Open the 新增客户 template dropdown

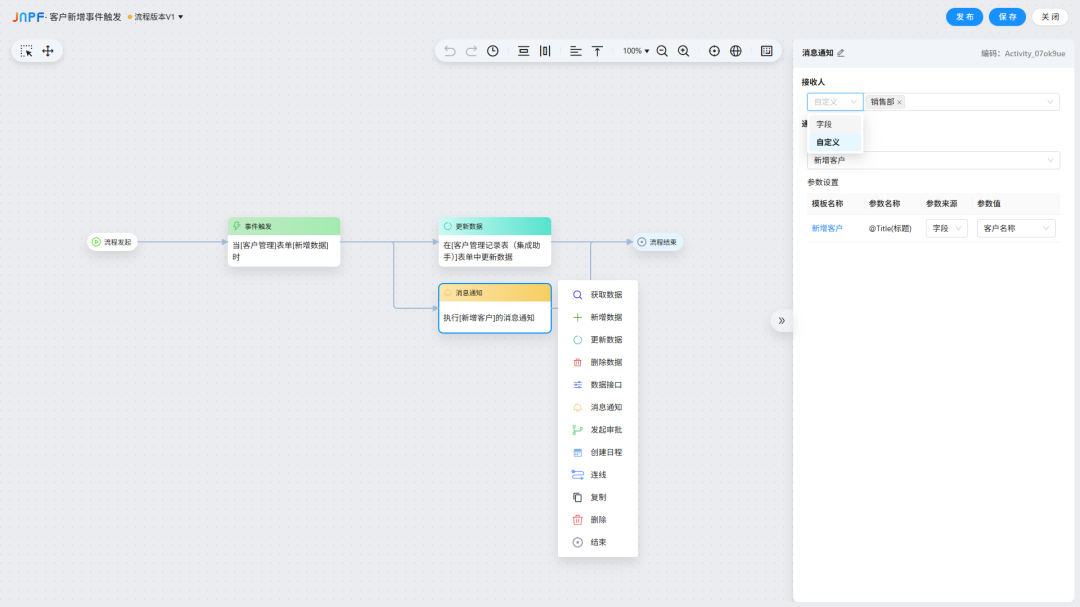[x=933, y=161]
